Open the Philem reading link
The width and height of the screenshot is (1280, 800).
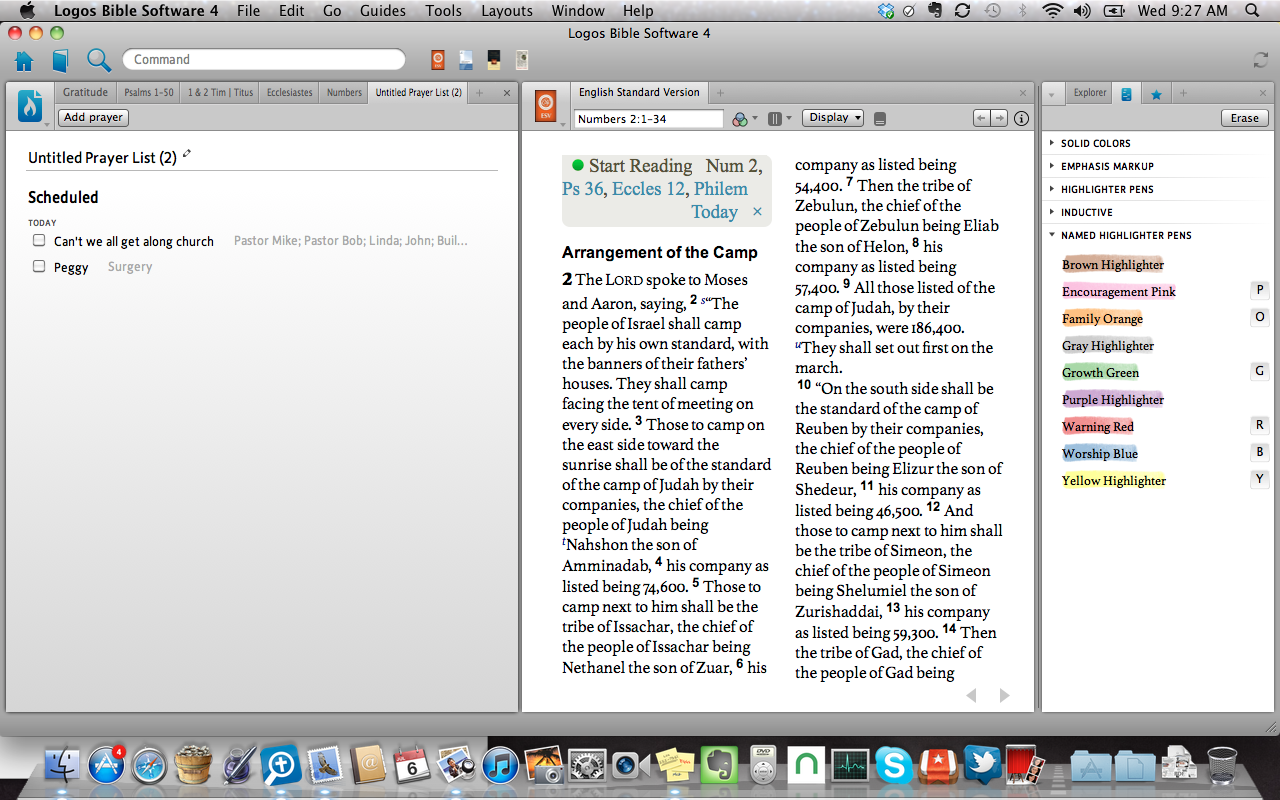coord(720,189)
